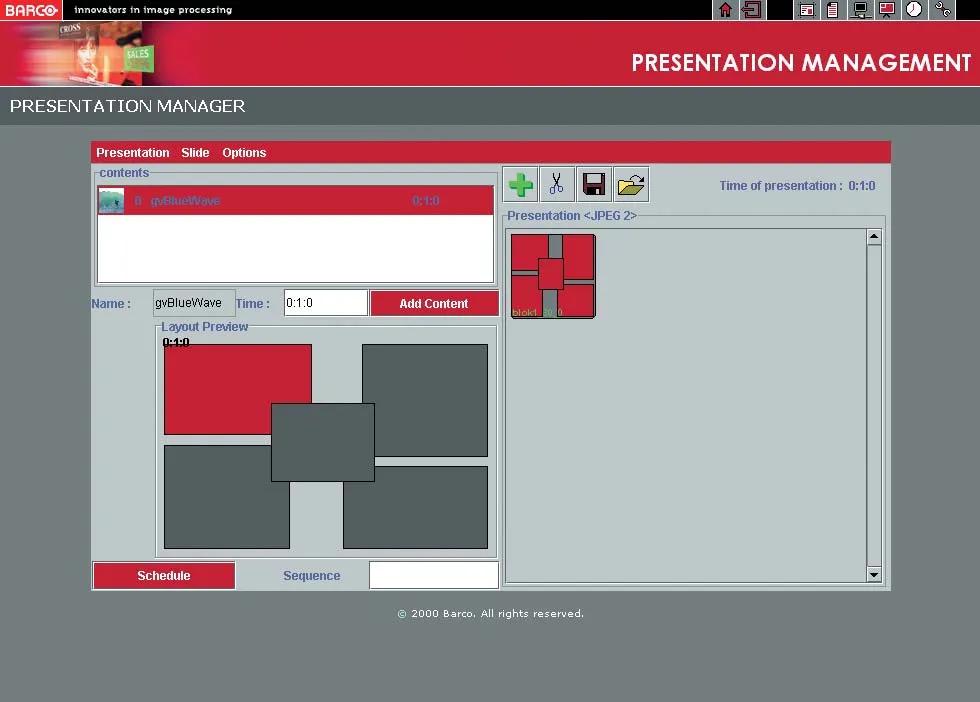This screenshot has width=980, height=702.
Task: Click the logout arrow icon in top bar
Action: pos(752,10)
